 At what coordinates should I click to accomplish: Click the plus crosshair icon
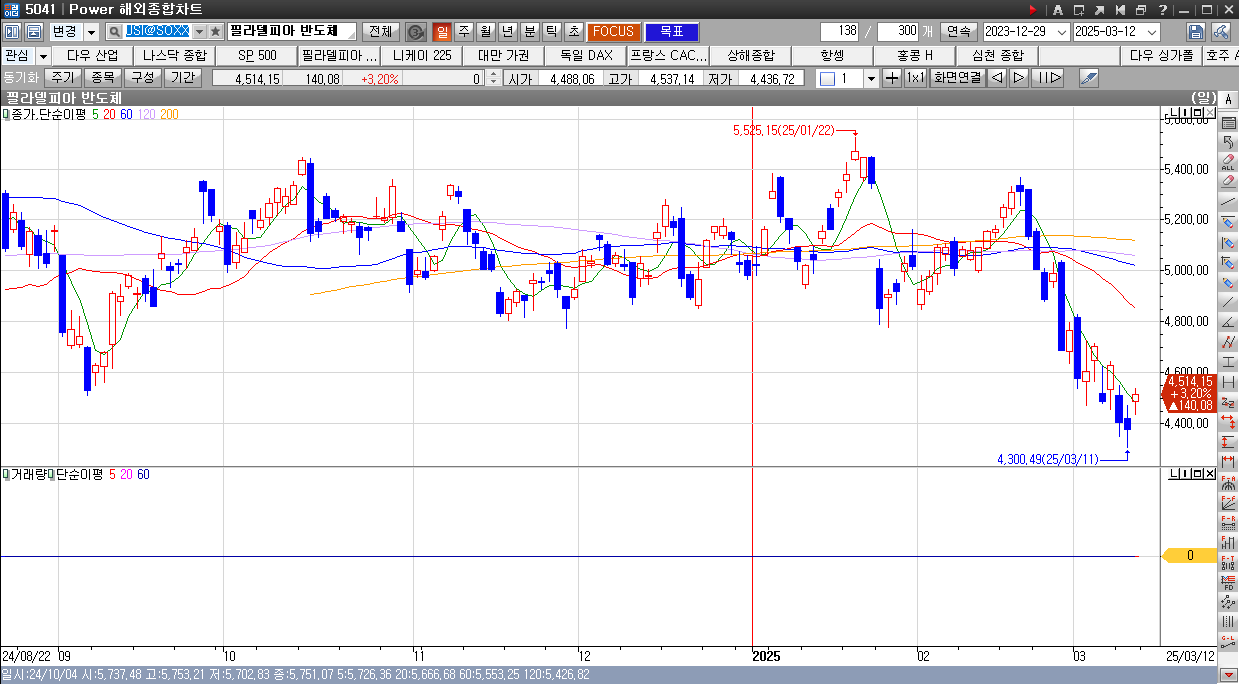(892, 78)
